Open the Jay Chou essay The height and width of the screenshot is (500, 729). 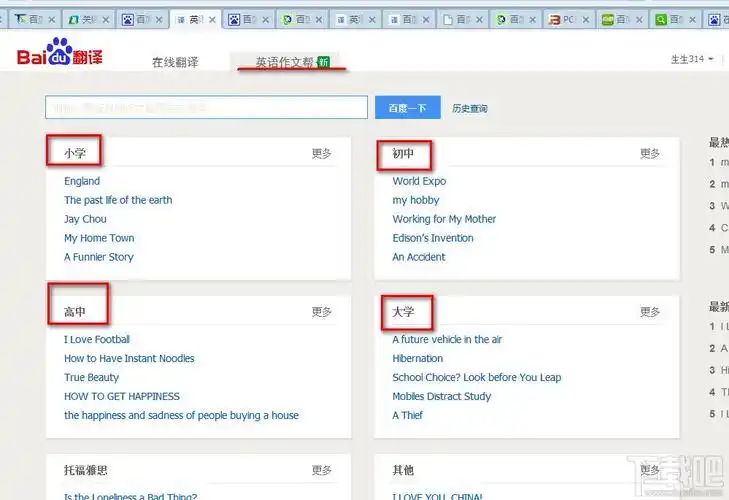[x=85, y=219]
